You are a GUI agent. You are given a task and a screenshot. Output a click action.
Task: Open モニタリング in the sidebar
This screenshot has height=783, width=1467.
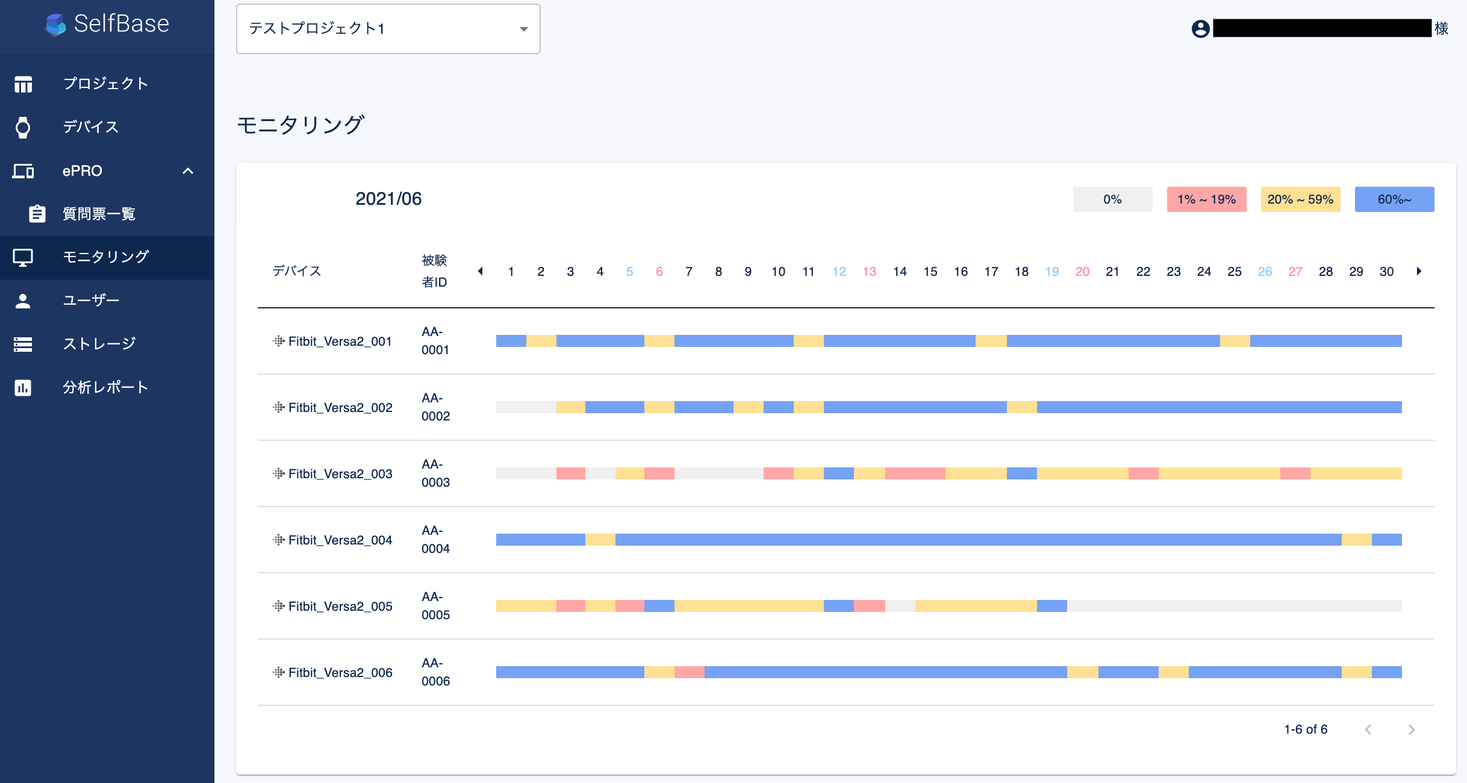[107, 257]
